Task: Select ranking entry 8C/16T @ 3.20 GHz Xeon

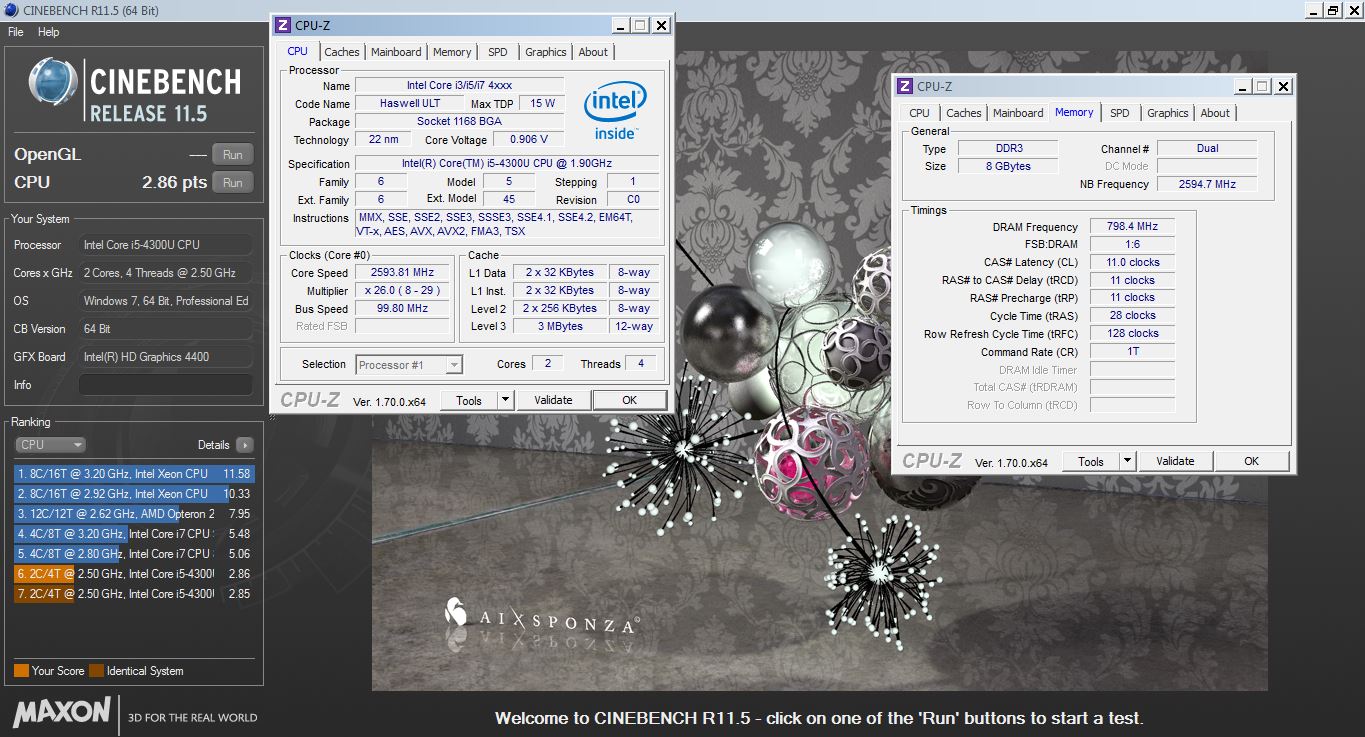Action: pyautogui.click(x=134, y=474)
